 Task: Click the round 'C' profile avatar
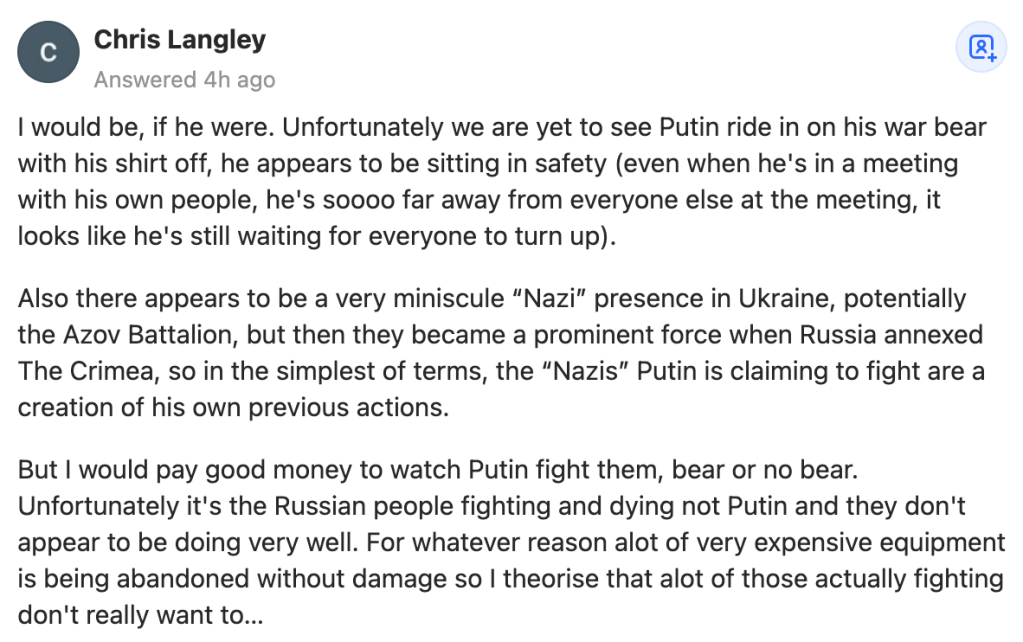tap(49, 53)
